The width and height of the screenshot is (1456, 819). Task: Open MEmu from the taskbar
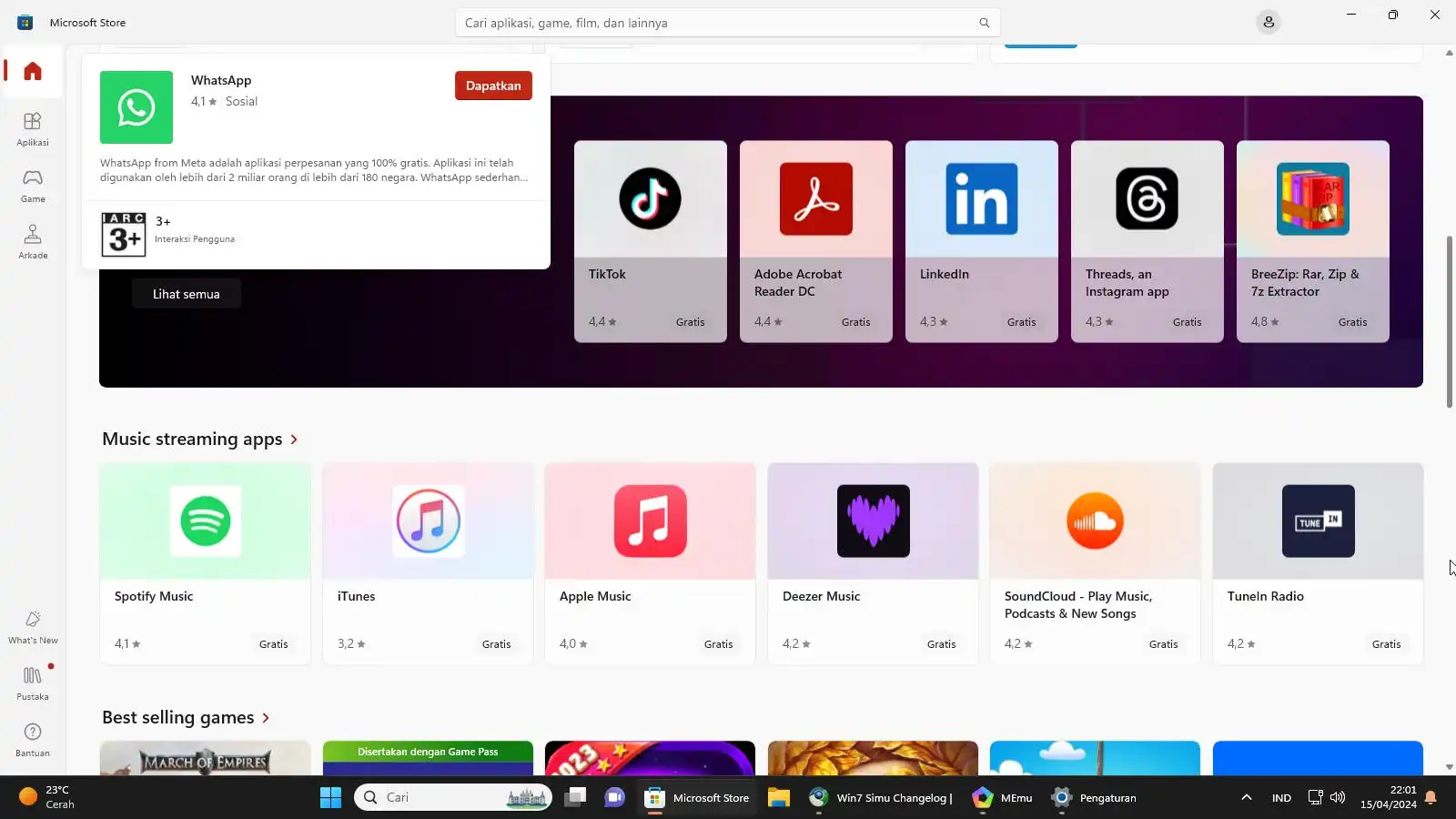pos(1002,798)
